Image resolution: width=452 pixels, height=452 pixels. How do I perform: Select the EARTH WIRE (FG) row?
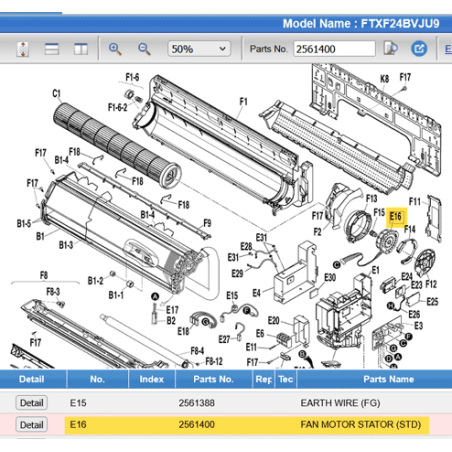click(x=226, y=403)
